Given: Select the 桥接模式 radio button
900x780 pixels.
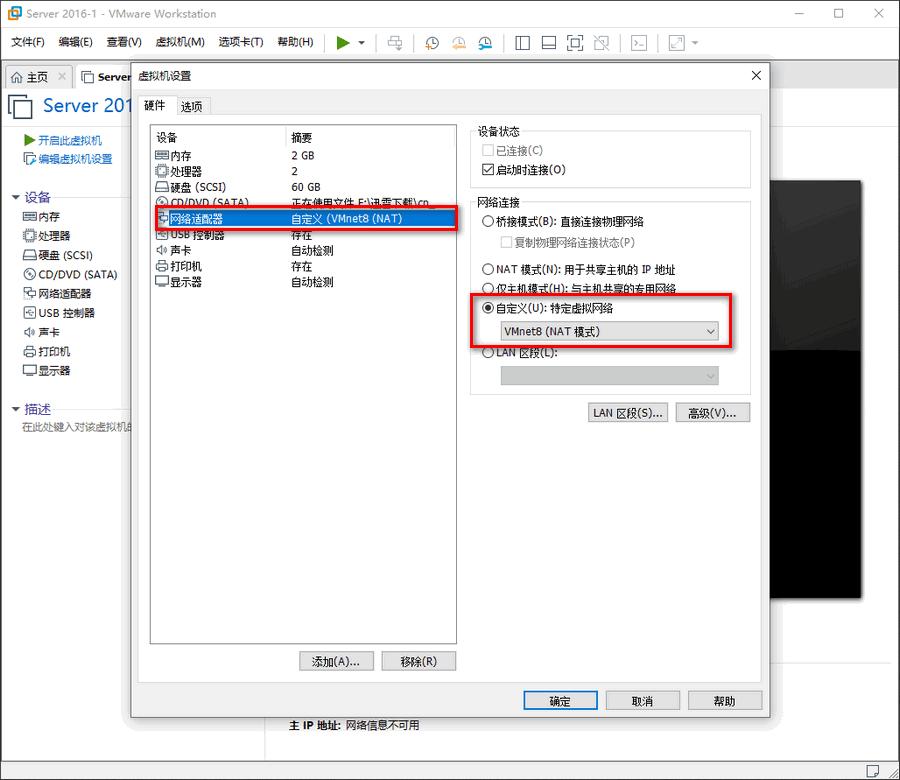Looking at the screenshot, I should [x=488, y=221].
